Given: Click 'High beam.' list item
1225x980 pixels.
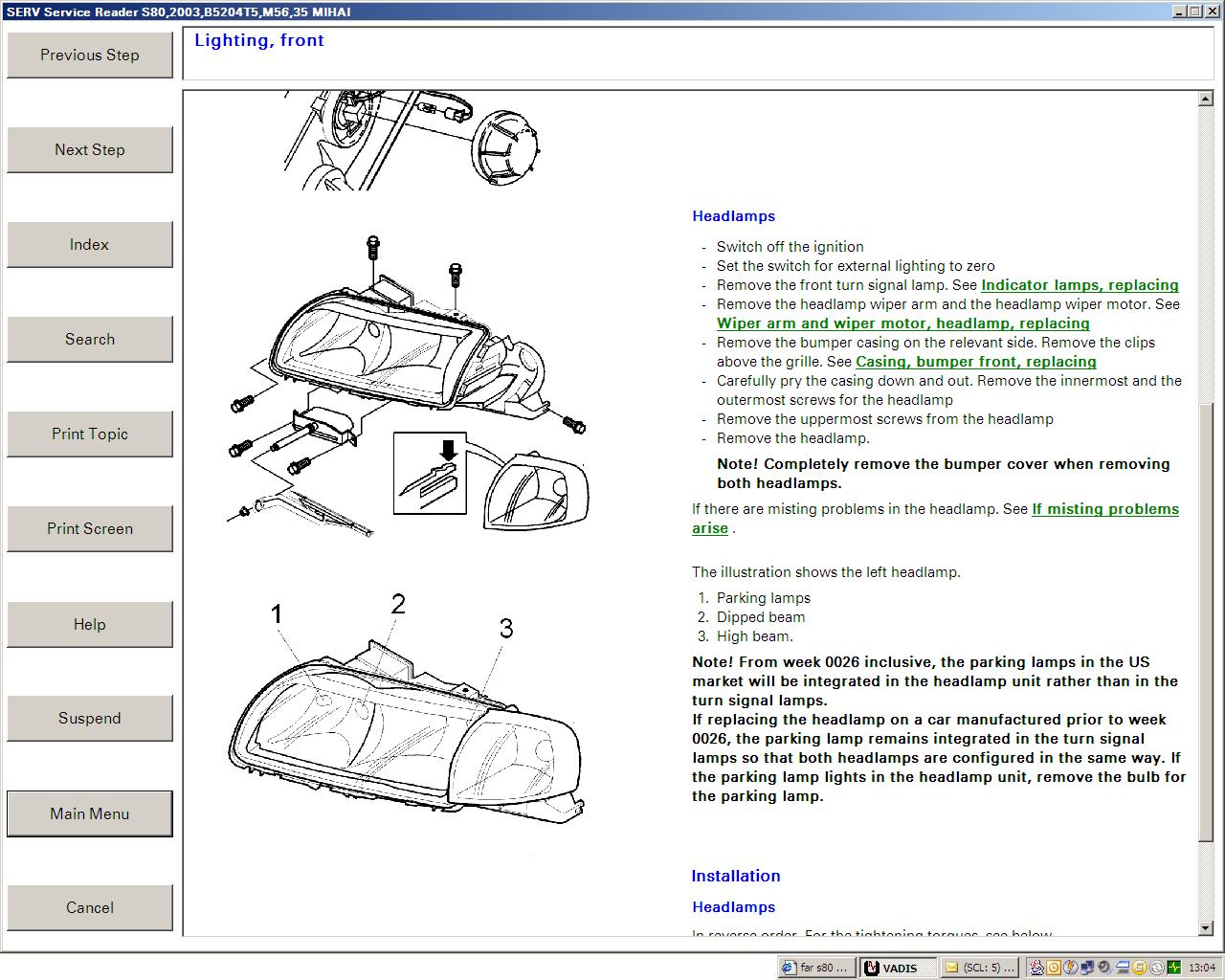Looking at the screenshot, I should pos(754,636).
